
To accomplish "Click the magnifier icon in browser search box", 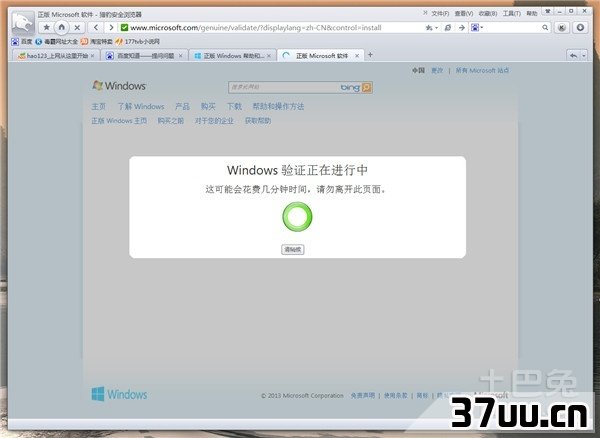I will point(545,28).
